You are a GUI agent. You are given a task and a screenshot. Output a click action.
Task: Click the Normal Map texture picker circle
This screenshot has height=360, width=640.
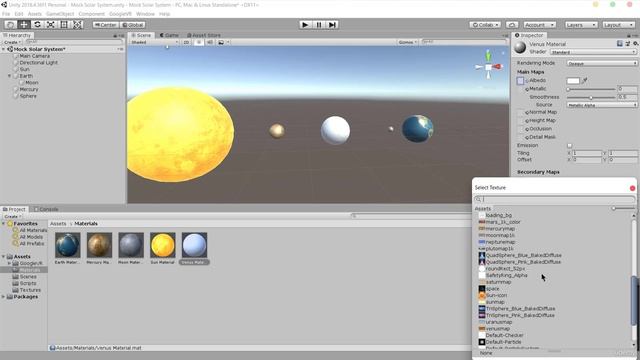tap(527, 112)
